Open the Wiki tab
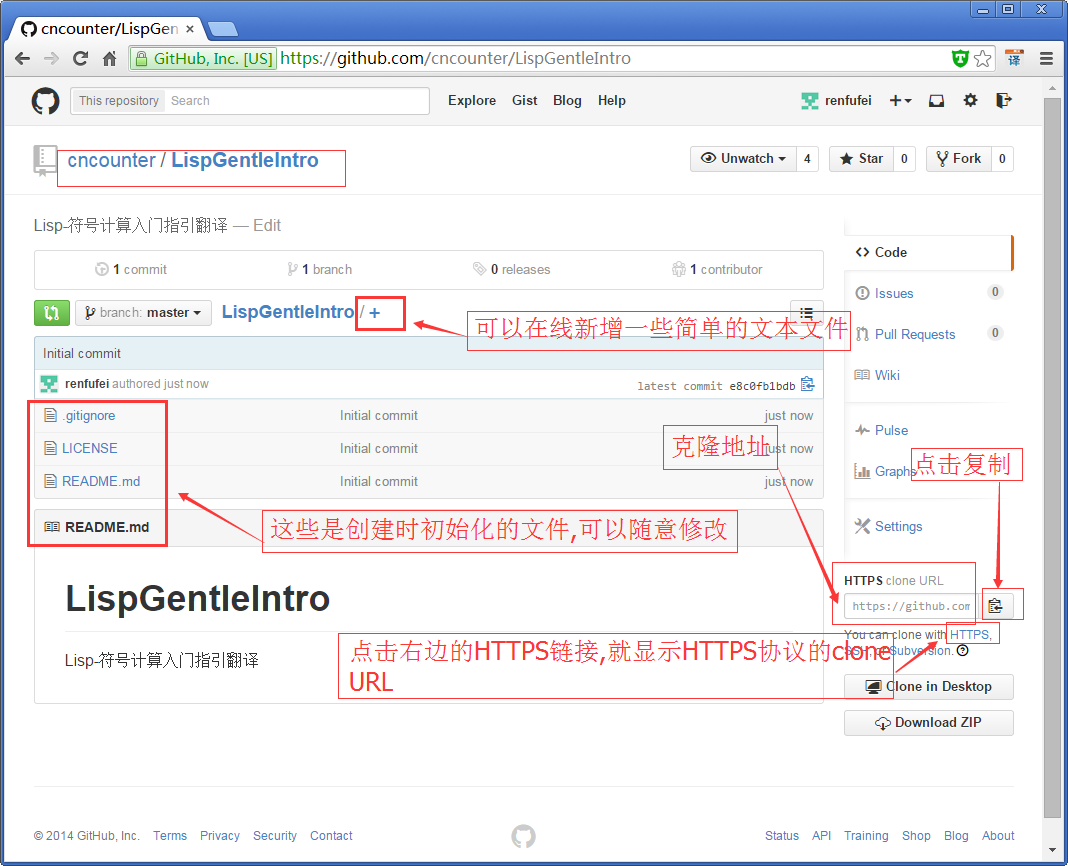 pos(886,375)
